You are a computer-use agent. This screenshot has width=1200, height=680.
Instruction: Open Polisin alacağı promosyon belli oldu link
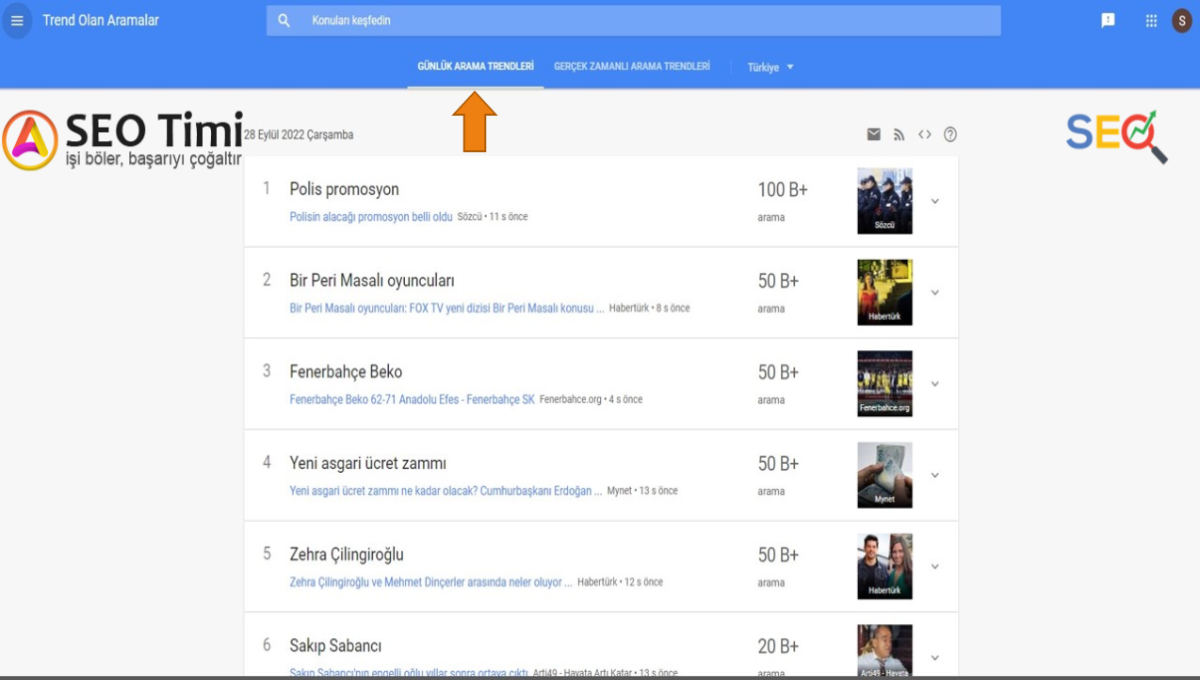371,217
